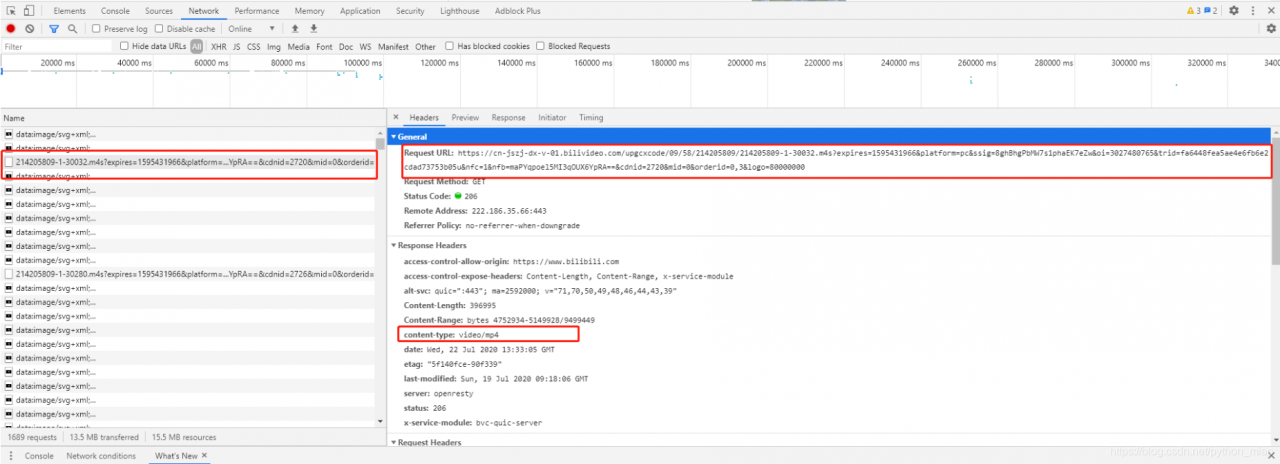Go to the Performance panel

[x=257, y=11]
